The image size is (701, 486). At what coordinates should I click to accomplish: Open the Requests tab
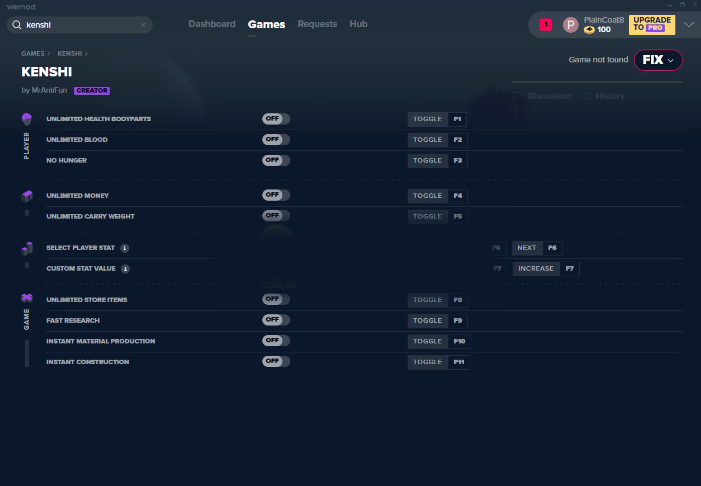pyautogui.click(x=317, y=24)
